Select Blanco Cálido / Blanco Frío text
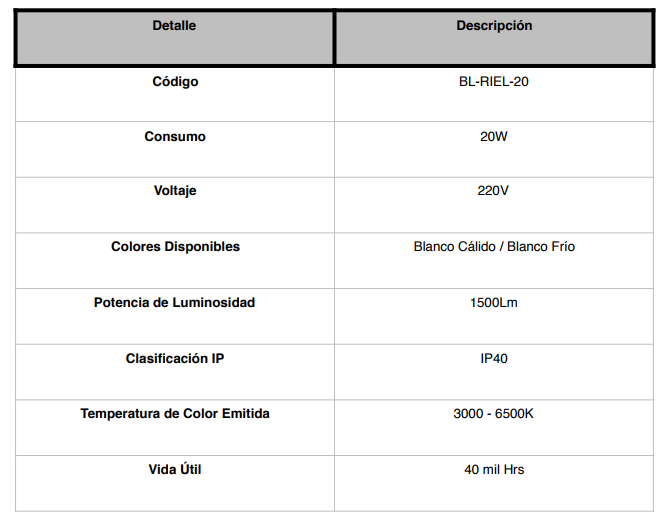The width and height of the screenshot is (668, 525). [x=494, y=246]
